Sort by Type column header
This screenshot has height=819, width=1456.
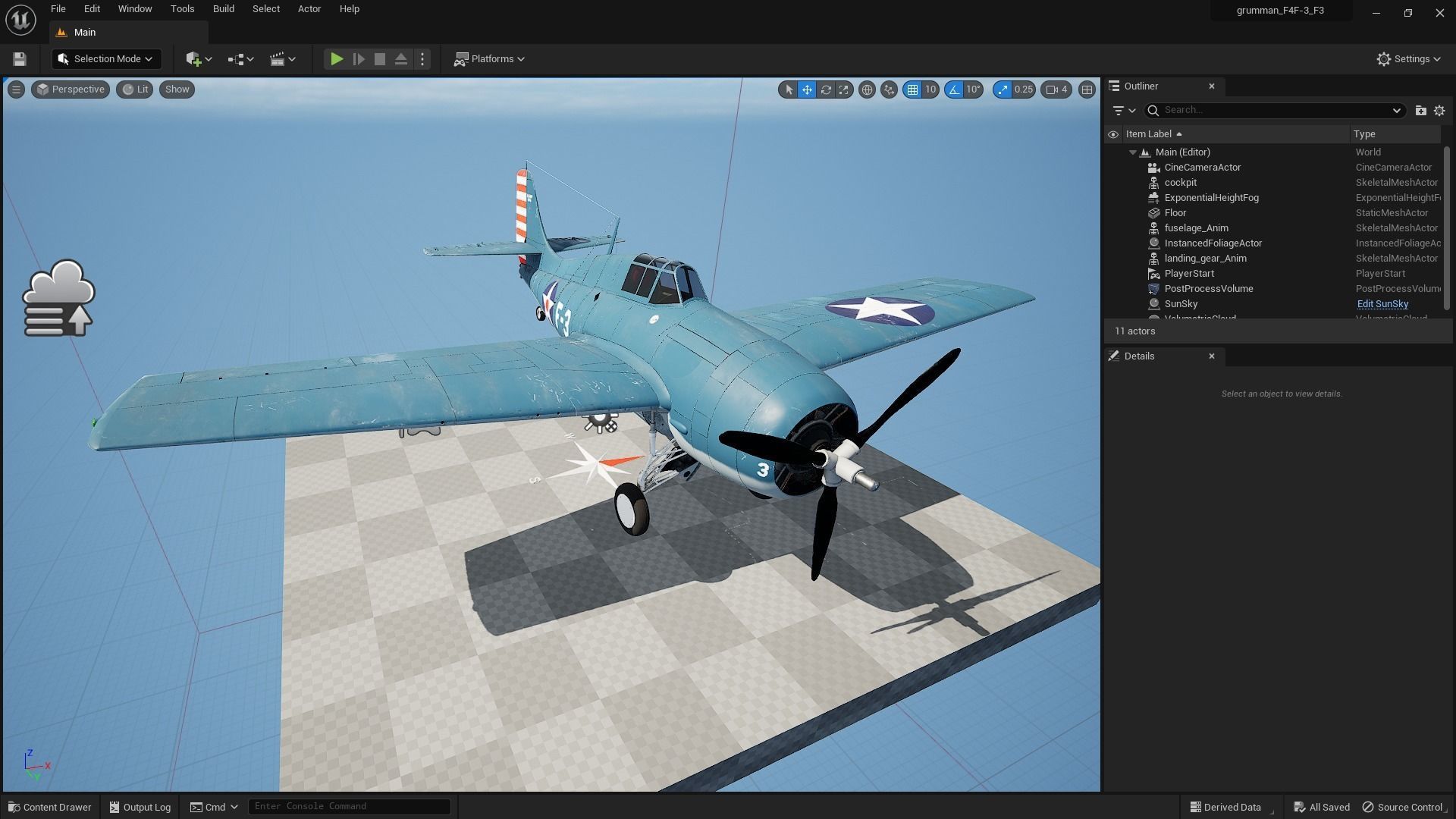point(1395,134)
